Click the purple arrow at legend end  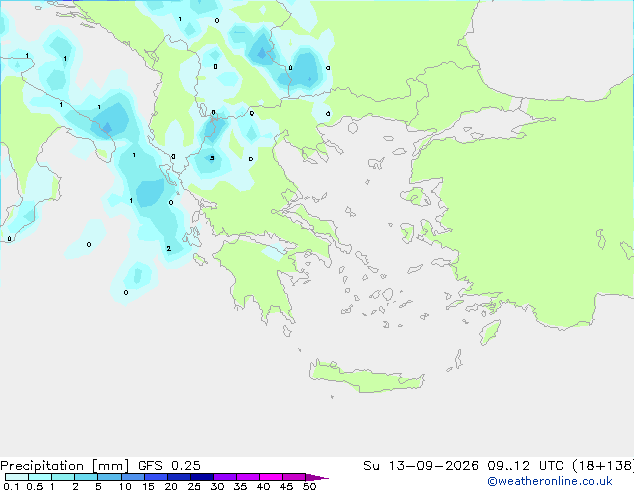(x=317, y=477)
